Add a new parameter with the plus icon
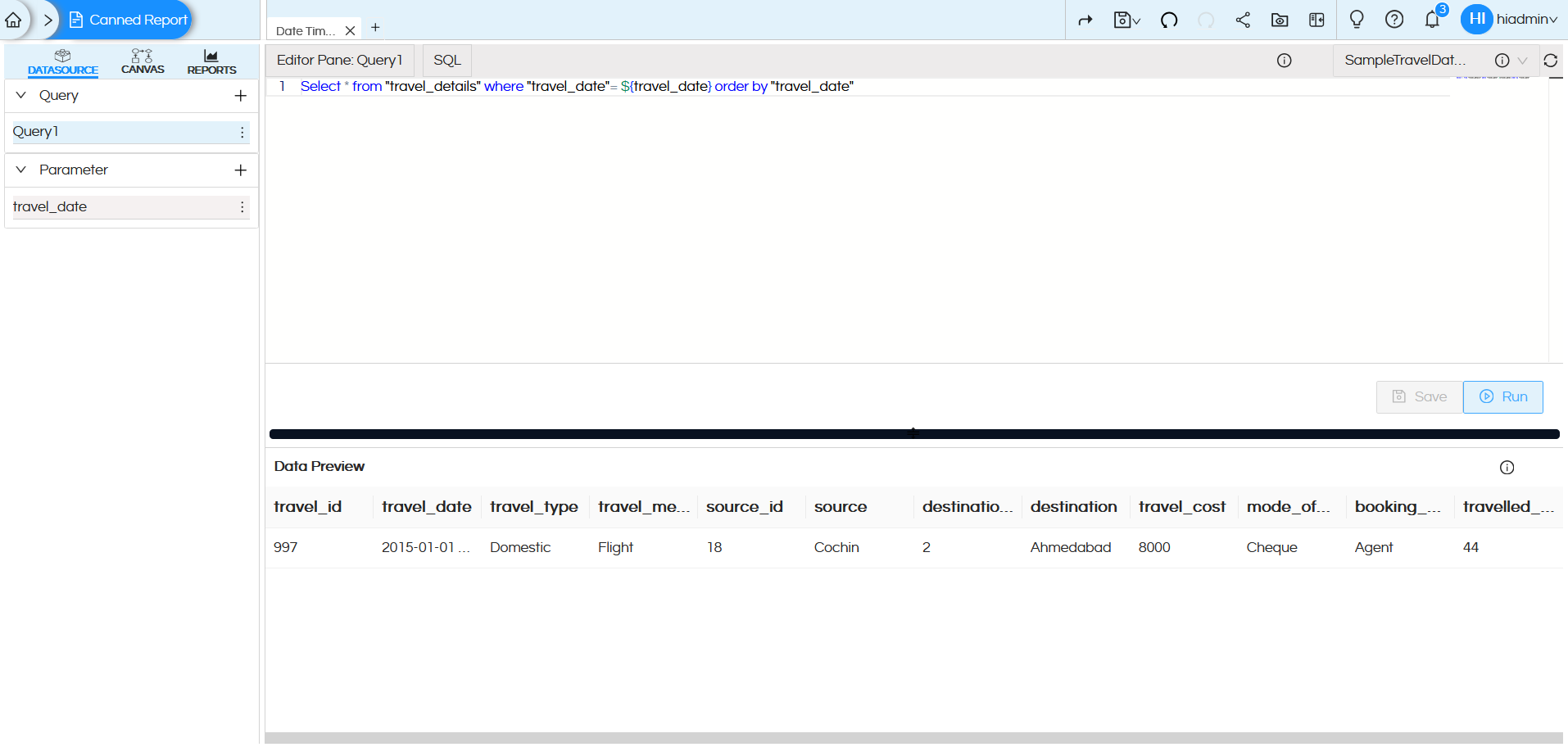This screenshot has width=1568, height=747. coord(240,170)
